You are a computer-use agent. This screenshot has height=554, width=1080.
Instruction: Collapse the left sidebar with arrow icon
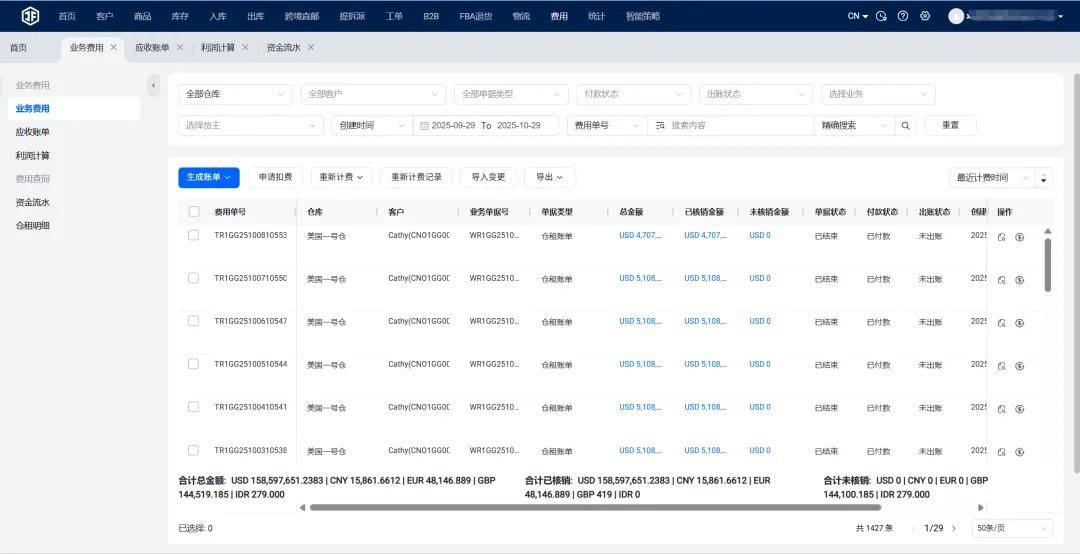pos(153,86)
